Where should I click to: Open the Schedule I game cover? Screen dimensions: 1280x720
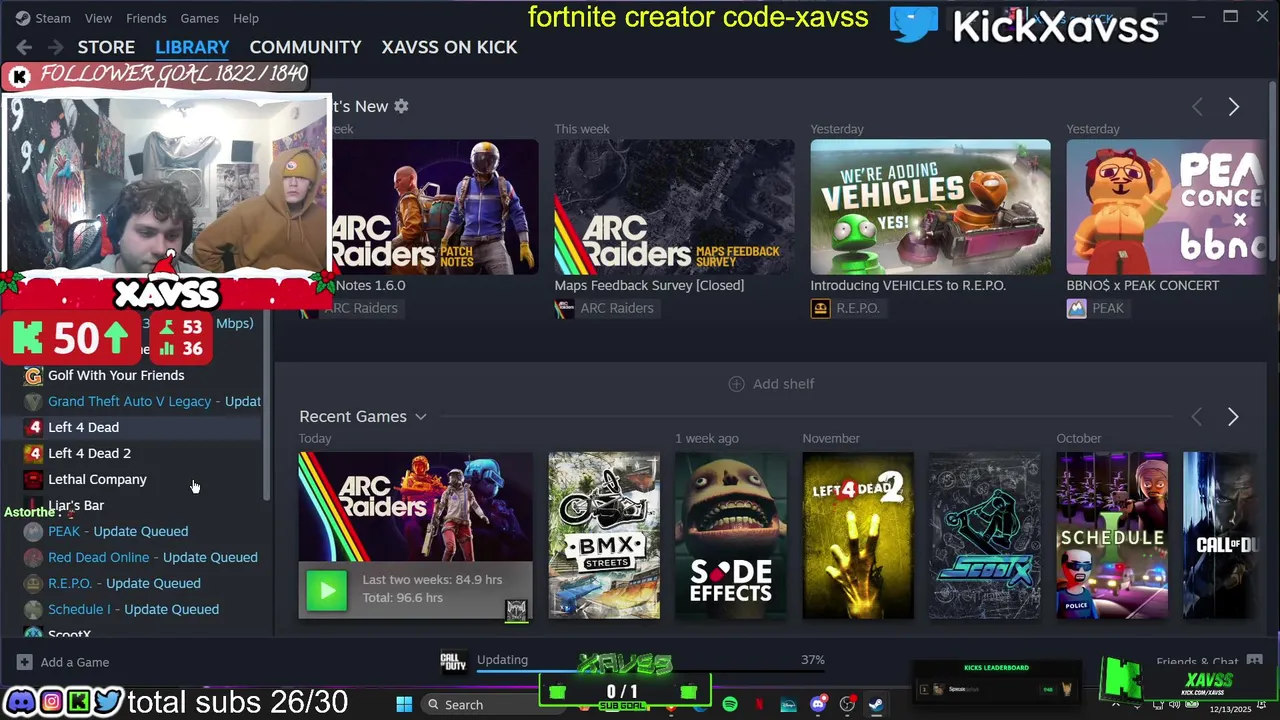pyautogui.click(x=1112, y=535)
